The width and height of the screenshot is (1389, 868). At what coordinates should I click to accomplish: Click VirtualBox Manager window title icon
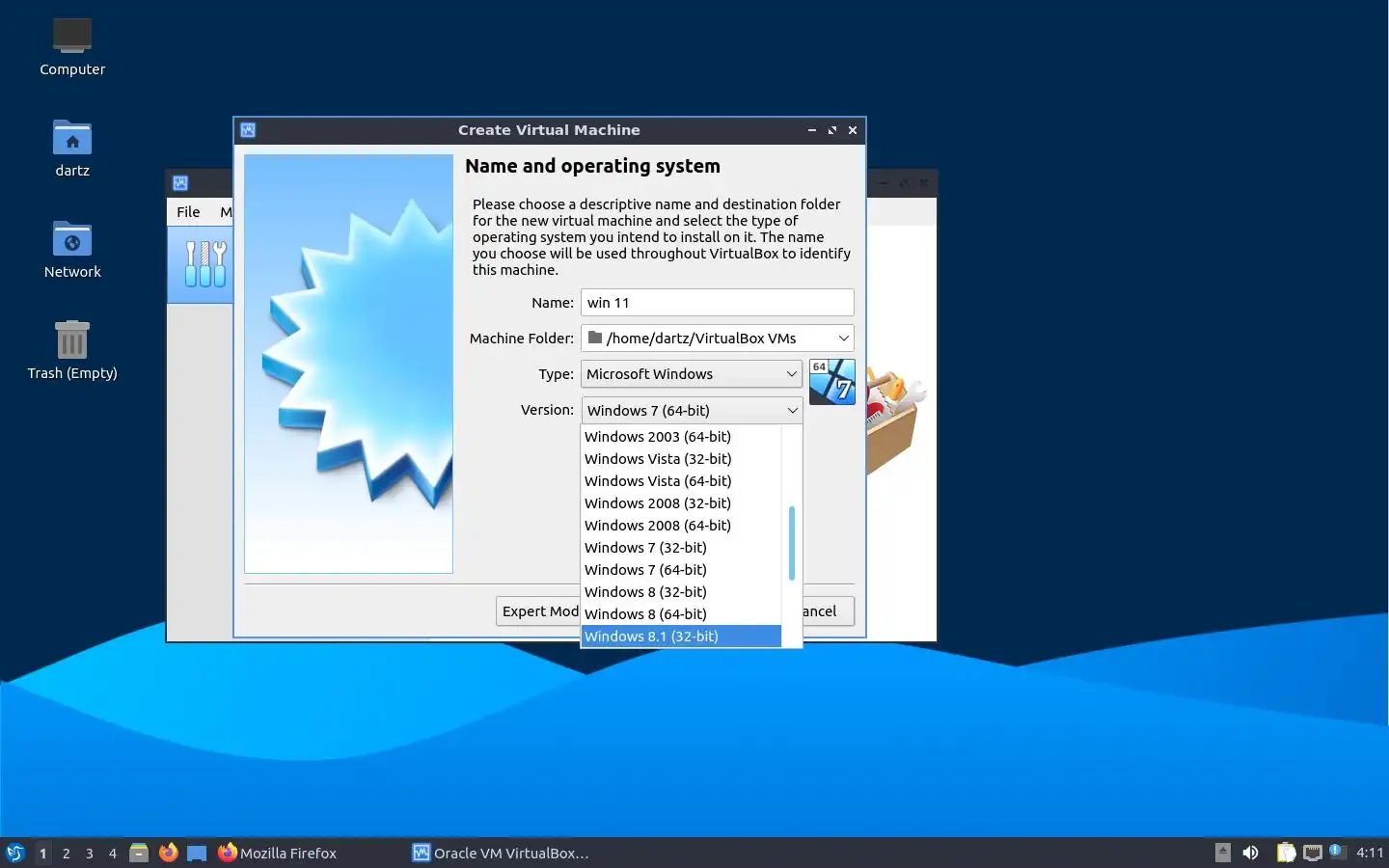coord(180,183)
